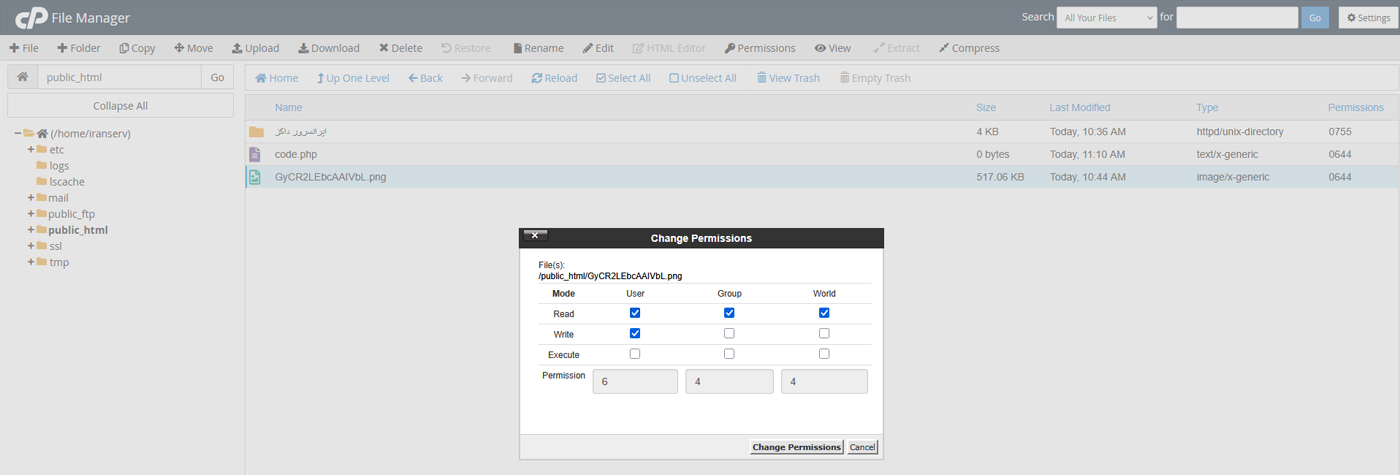Enable the Write permission for Group
Screen dimensions: 1400x475
click(x=729, y=334)
